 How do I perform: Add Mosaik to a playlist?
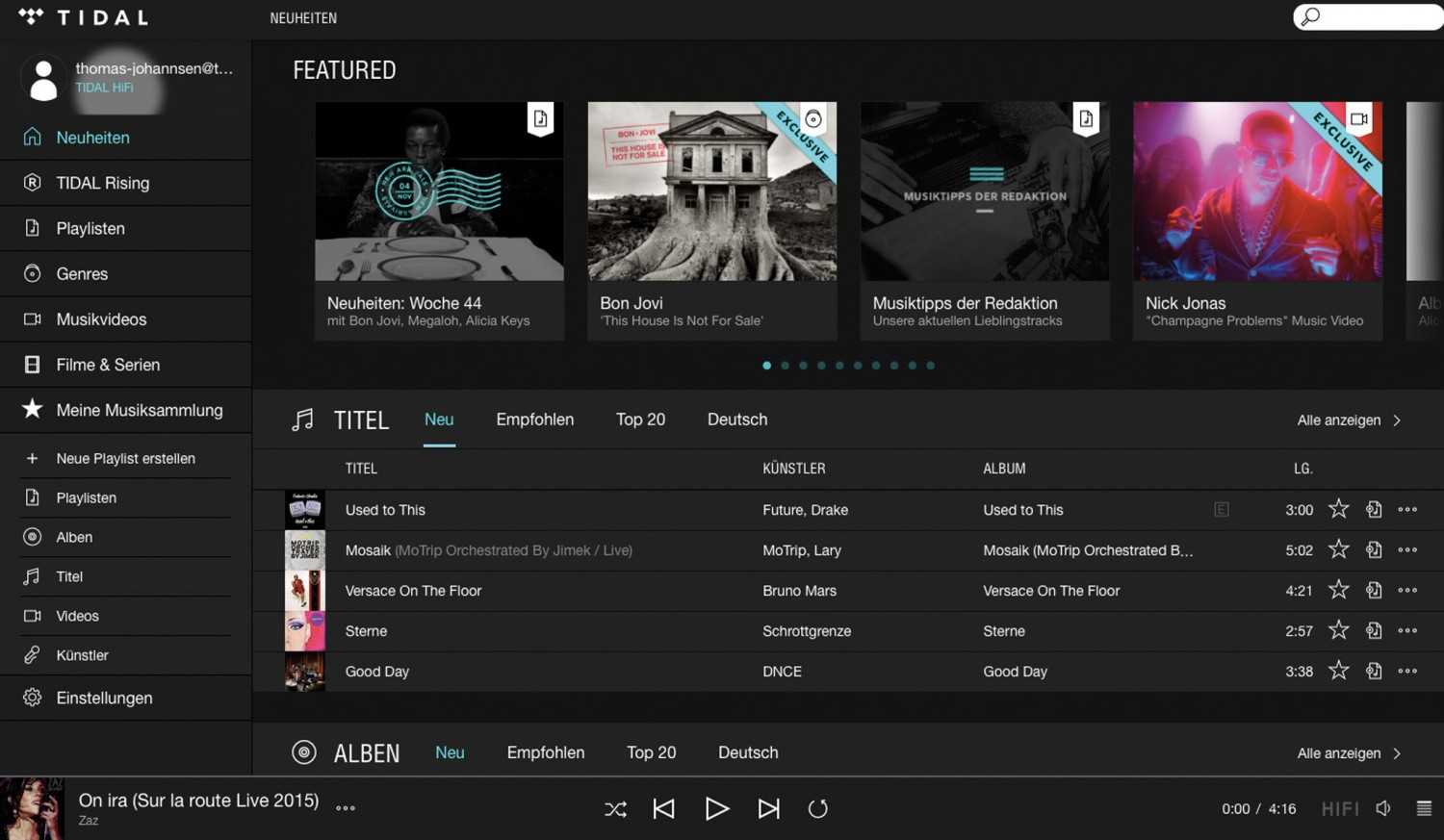tap(1374, 550)
